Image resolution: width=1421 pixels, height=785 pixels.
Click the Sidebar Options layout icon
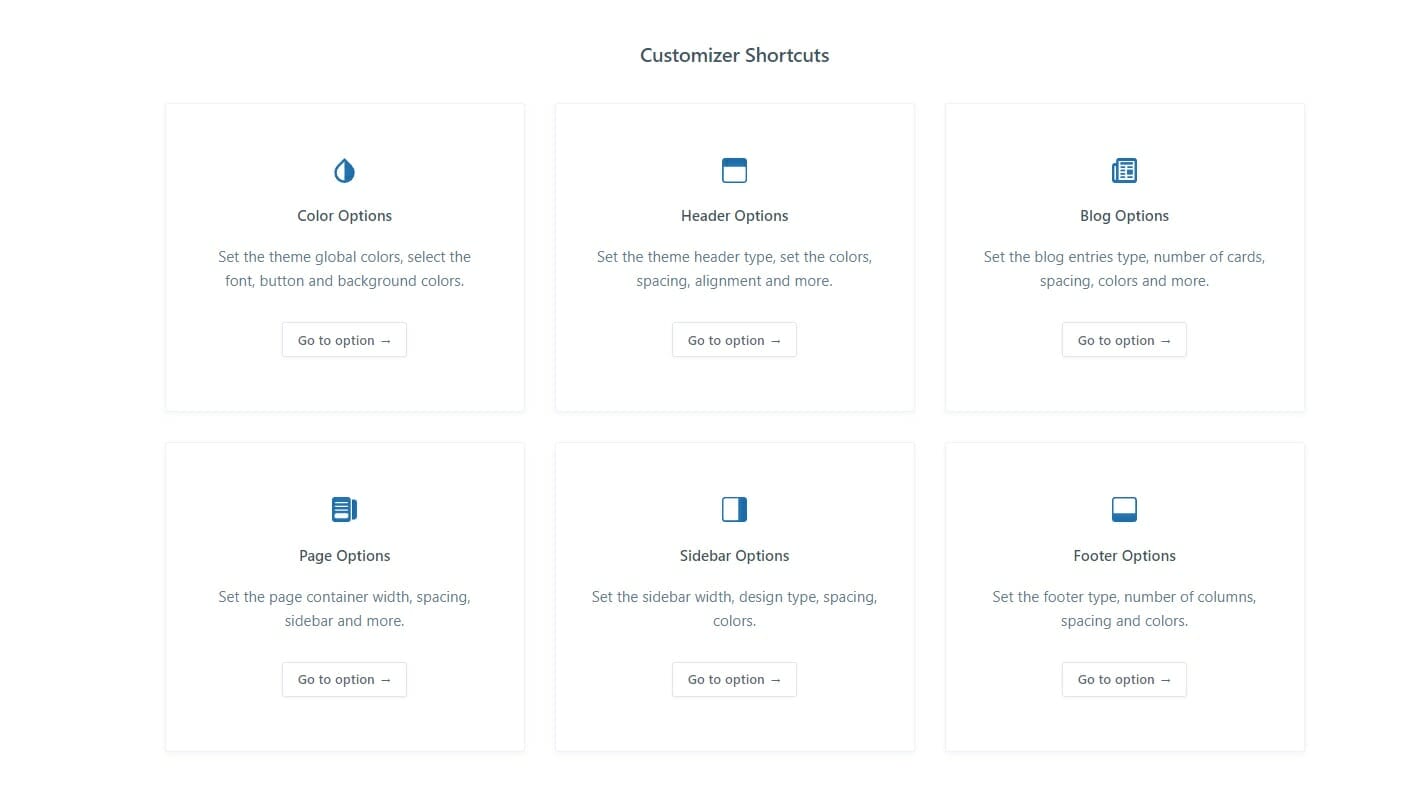(734, 510)
